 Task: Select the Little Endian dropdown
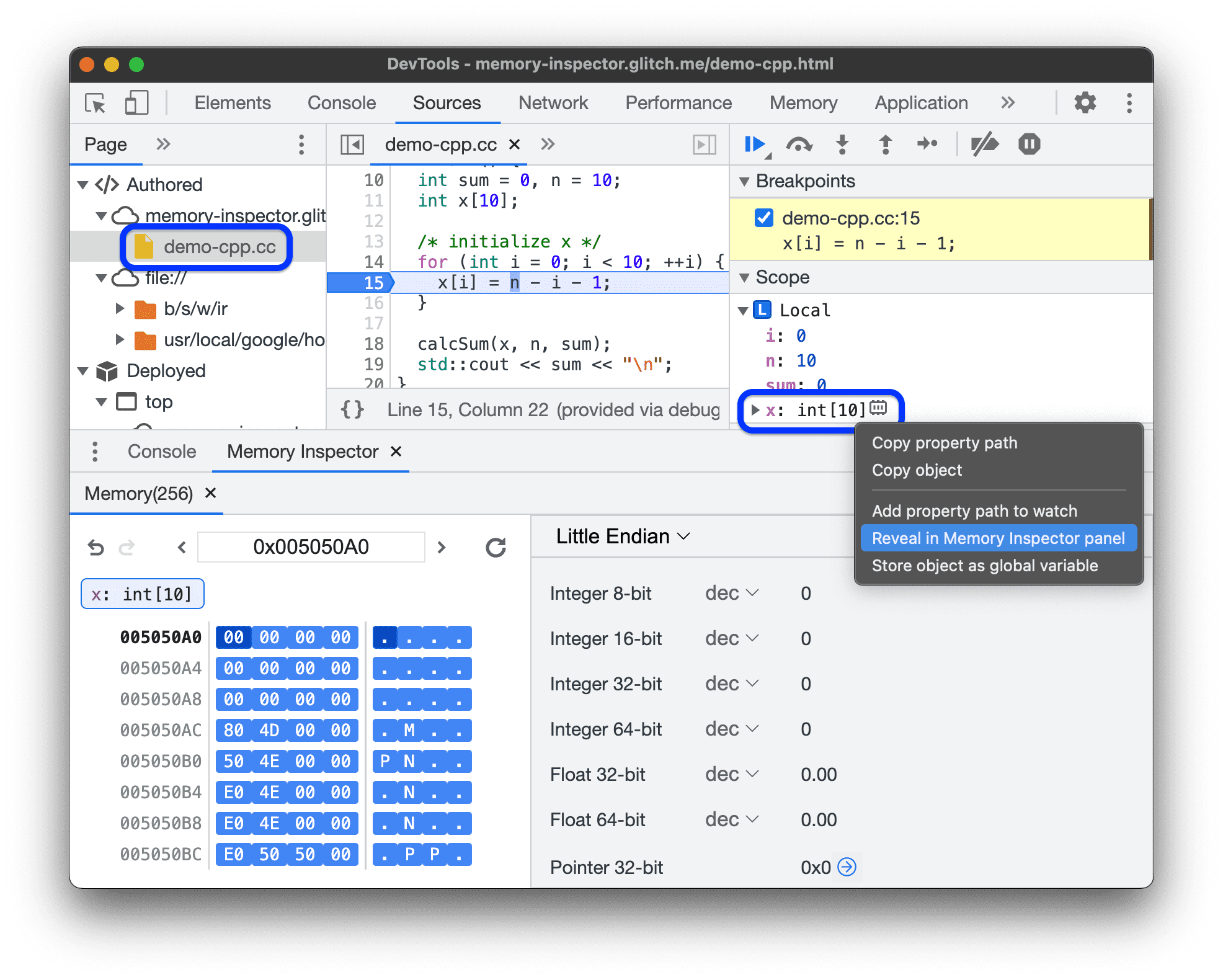[x=621, y=537]
